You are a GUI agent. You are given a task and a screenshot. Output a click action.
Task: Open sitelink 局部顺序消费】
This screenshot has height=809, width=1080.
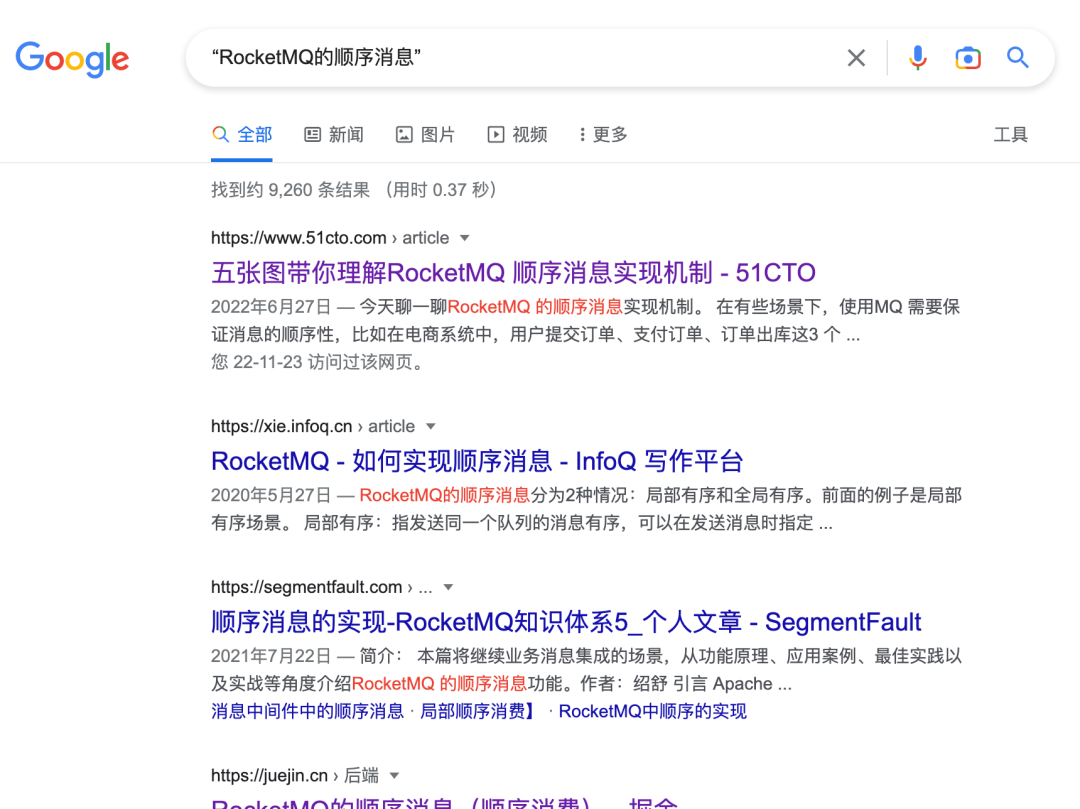coord(478,711)
